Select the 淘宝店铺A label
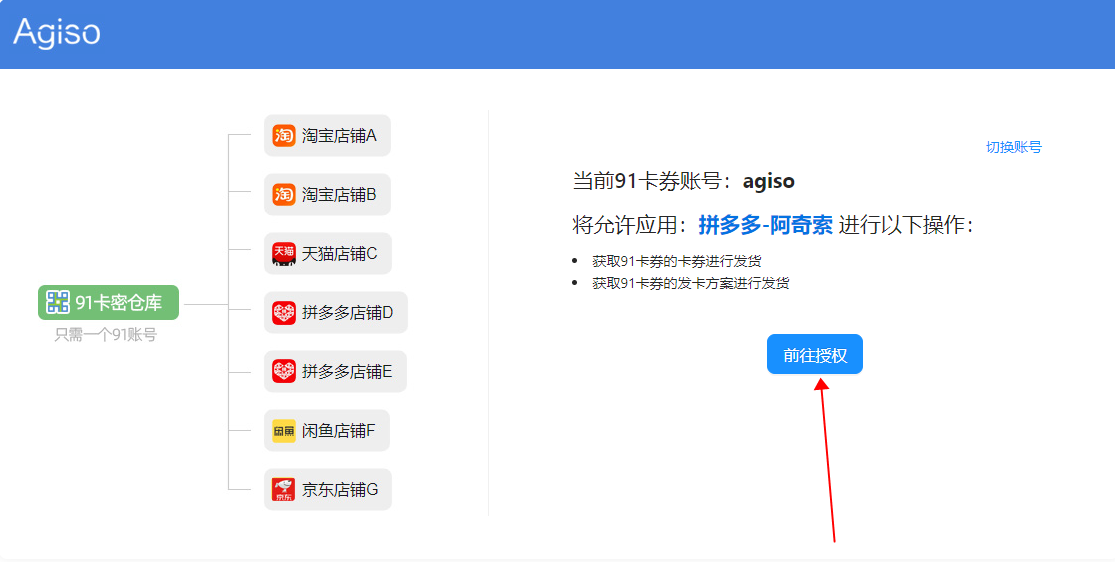This screenshot has height=562, width=1115. (339, 135)
